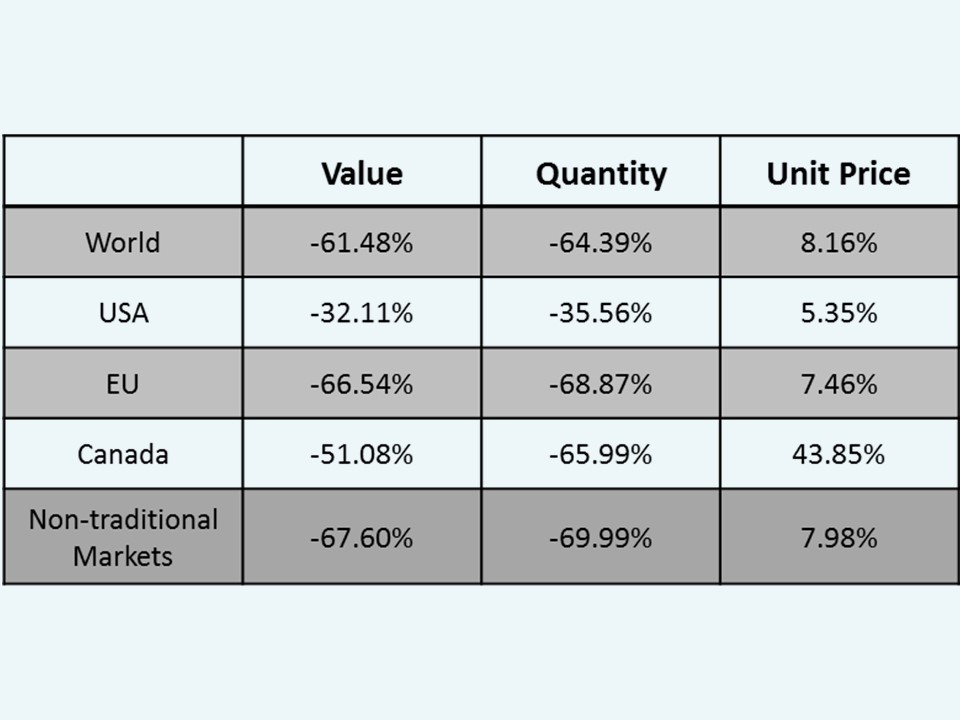
Task: Click Non-traditional Markets quantity -69.99%
Action: [600, 537]
